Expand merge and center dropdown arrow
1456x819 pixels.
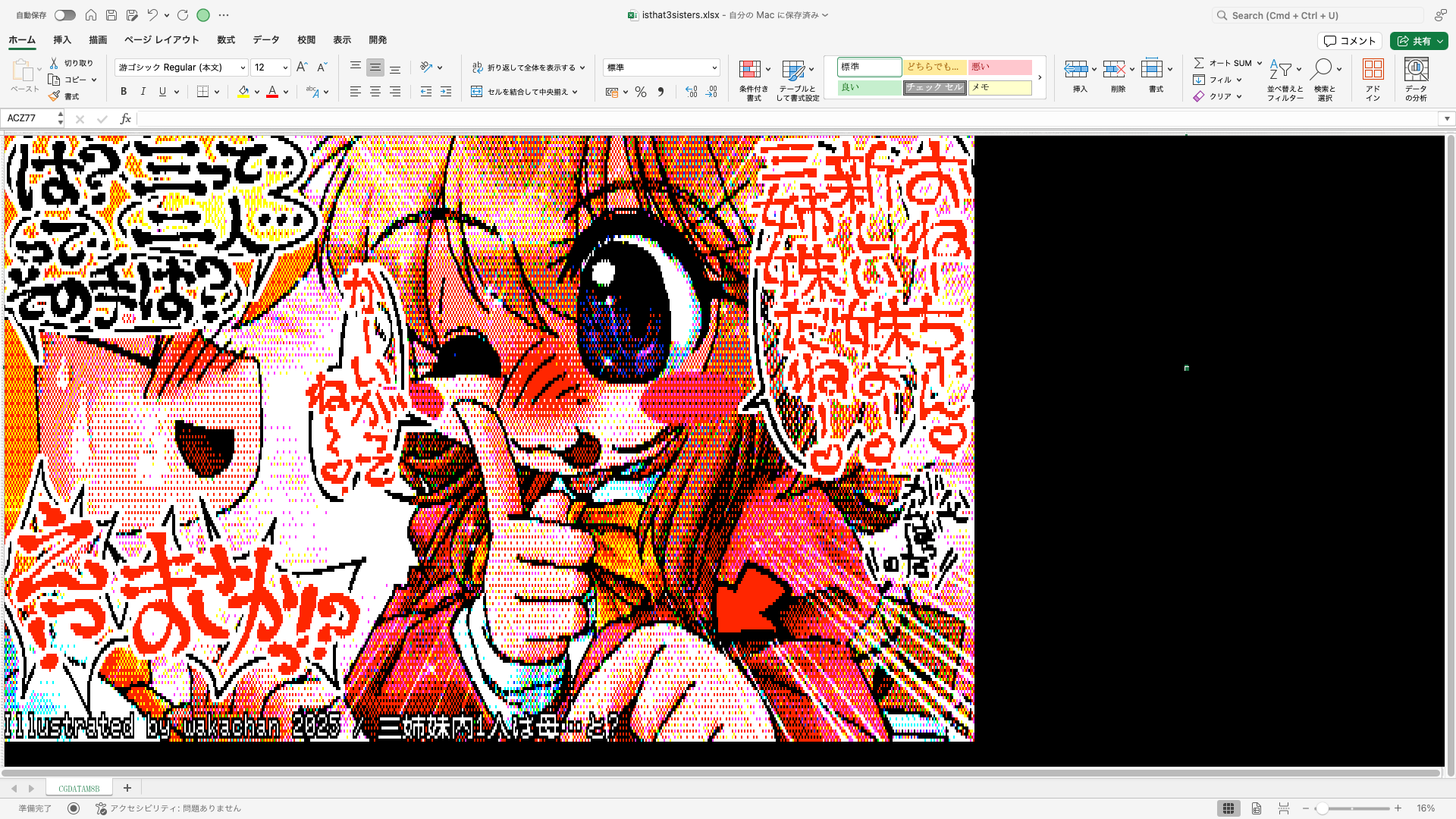coord(575,92)
